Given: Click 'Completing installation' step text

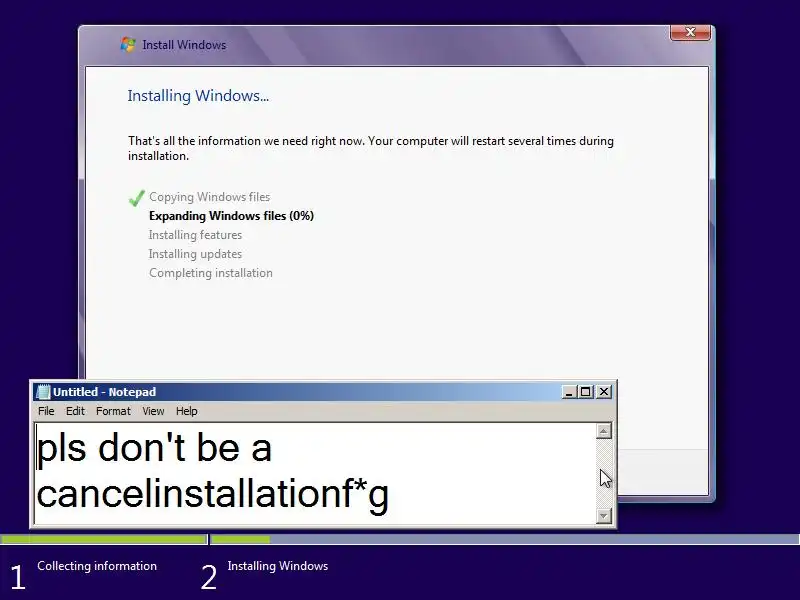Looking at the screenshot, I should pos(211,273).
